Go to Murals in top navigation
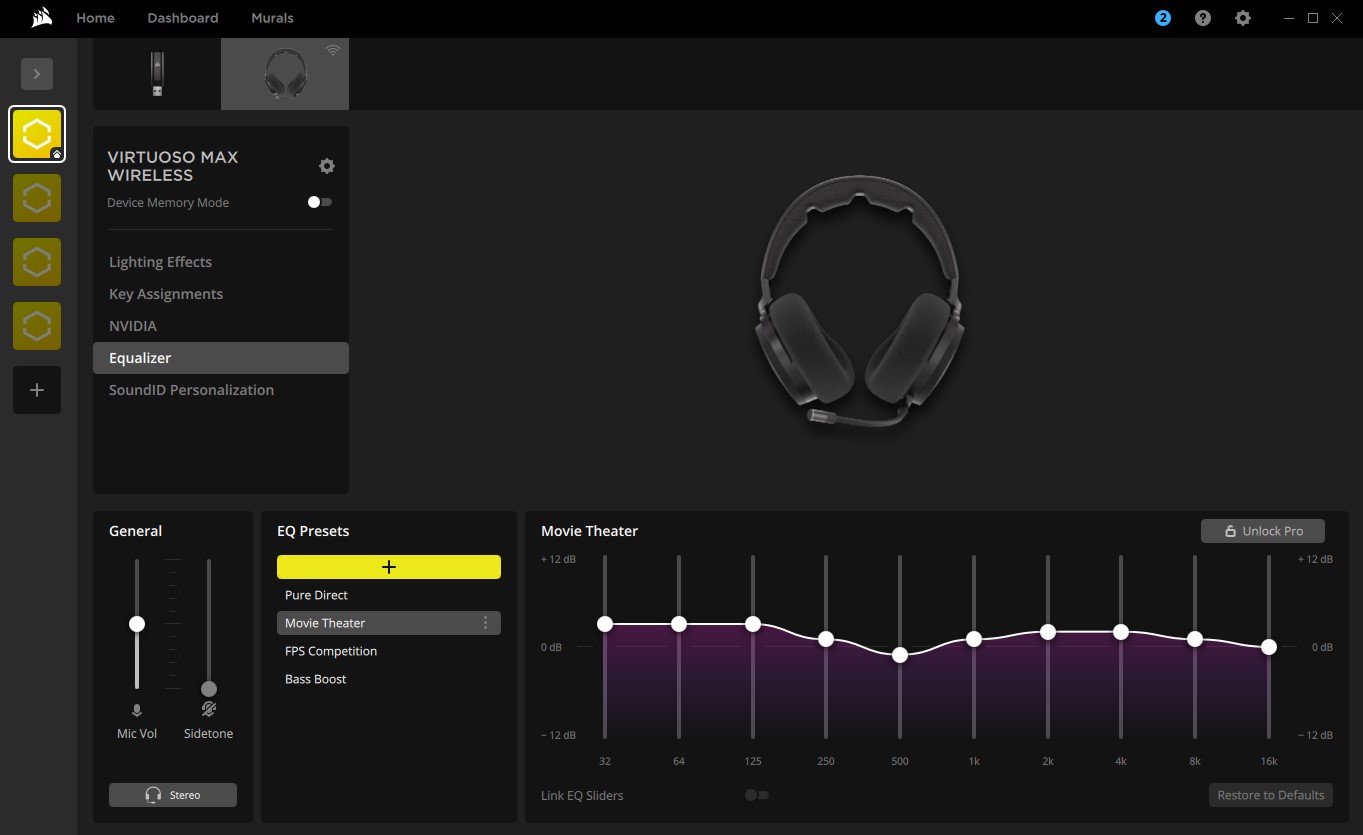The width and height of the screenshot is (1363, 835). click(x=272, y=18)
